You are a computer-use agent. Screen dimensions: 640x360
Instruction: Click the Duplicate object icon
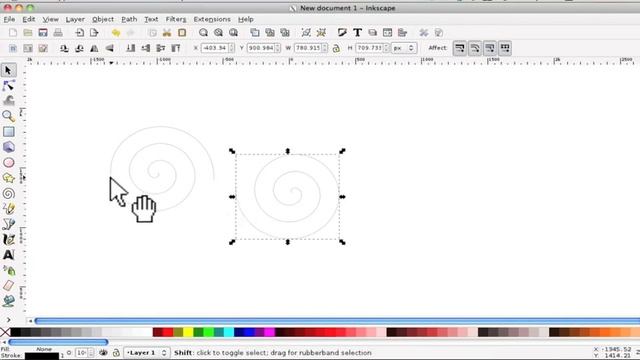[255, 33]
